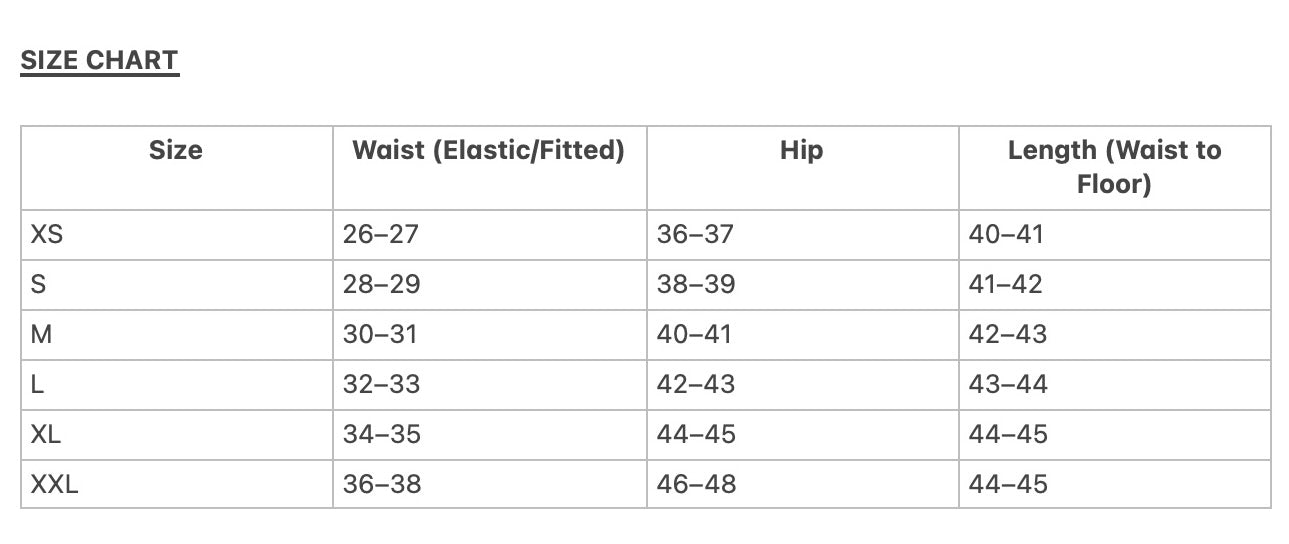Viewport: 1289px width, 544px height.
Task: Select the Size column header
Action: 176,150
